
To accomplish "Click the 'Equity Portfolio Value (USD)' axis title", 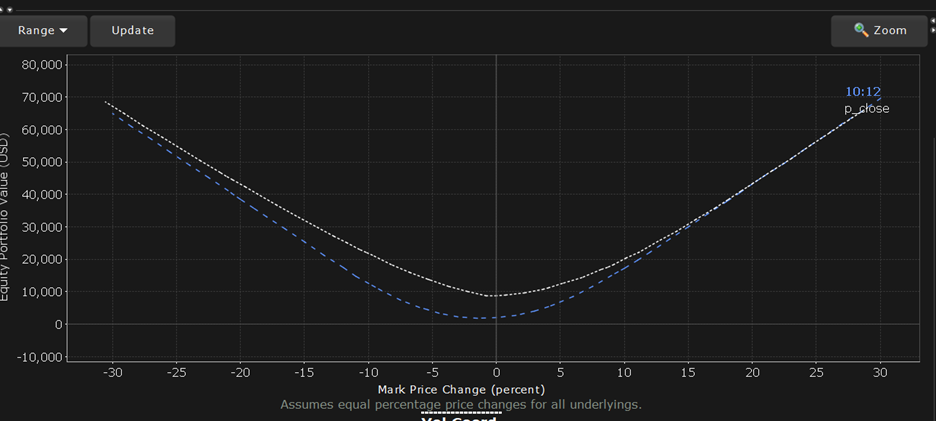I will coord(7,214).
